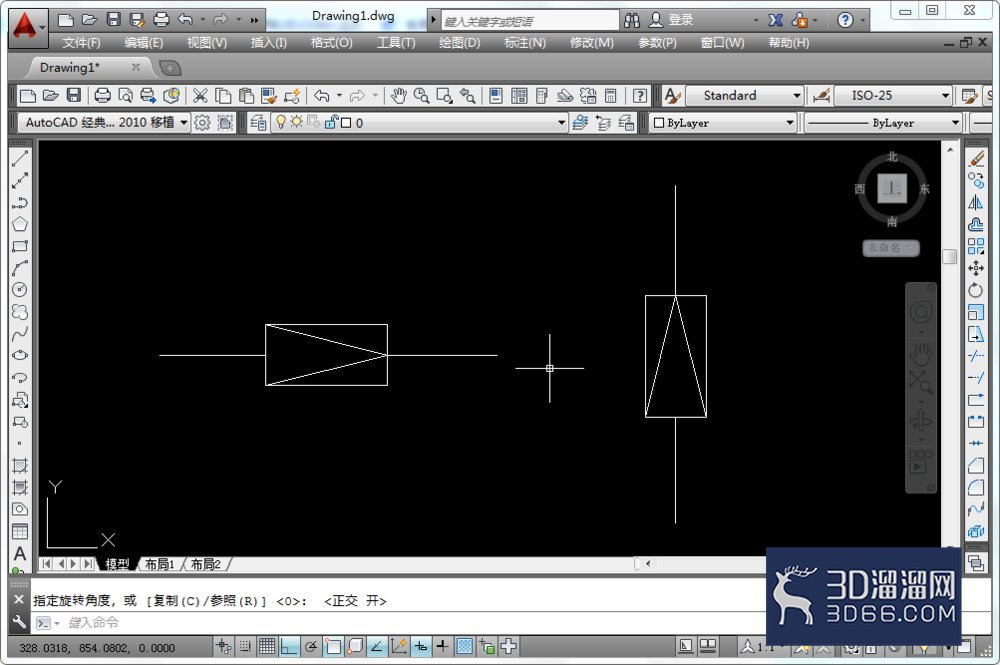Click the Cut scissors icon

click(x=200, y=96)
